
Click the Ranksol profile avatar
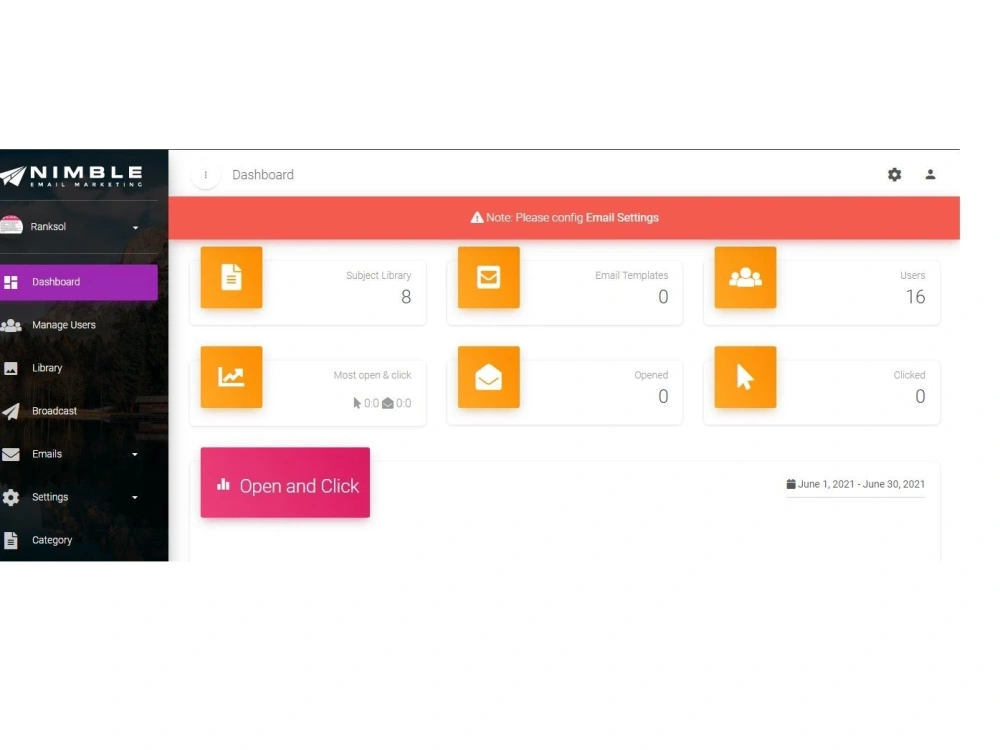(11, 226)
